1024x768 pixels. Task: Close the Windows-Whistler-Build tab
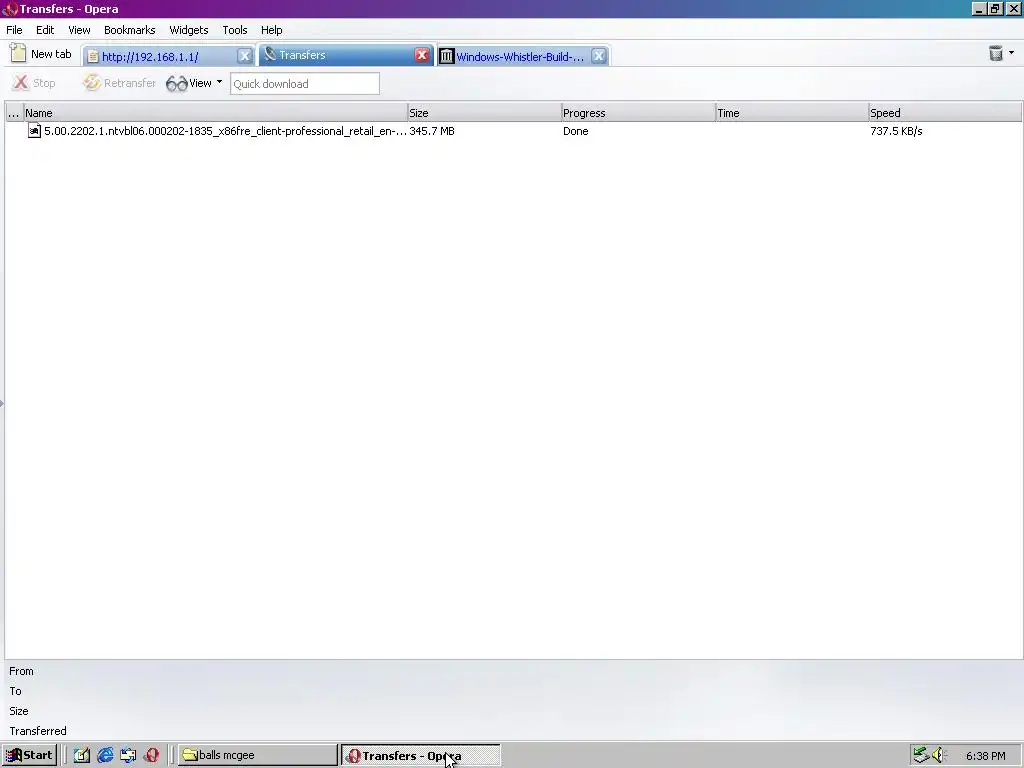(599, 56)
